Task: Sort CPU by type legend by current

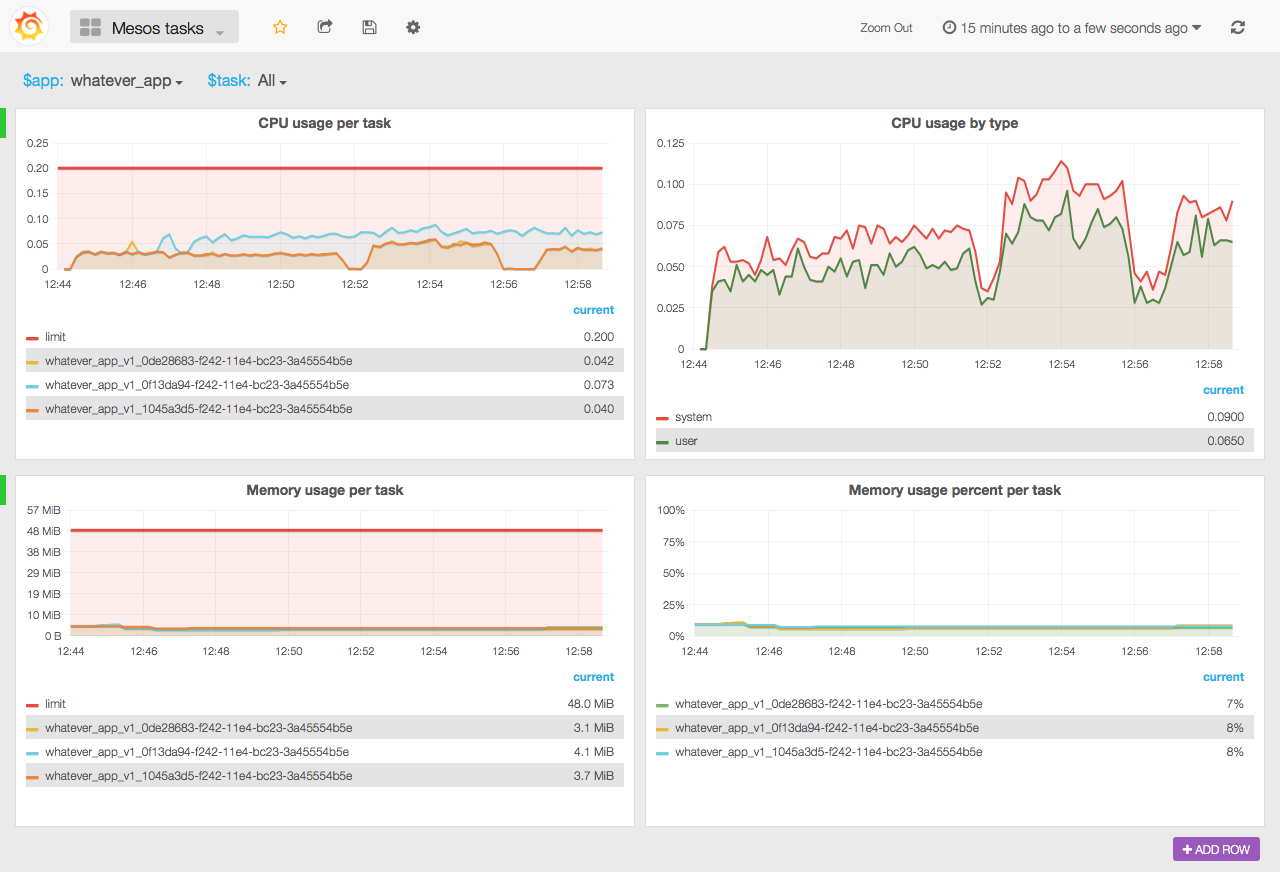Action: coord(1224,390)
